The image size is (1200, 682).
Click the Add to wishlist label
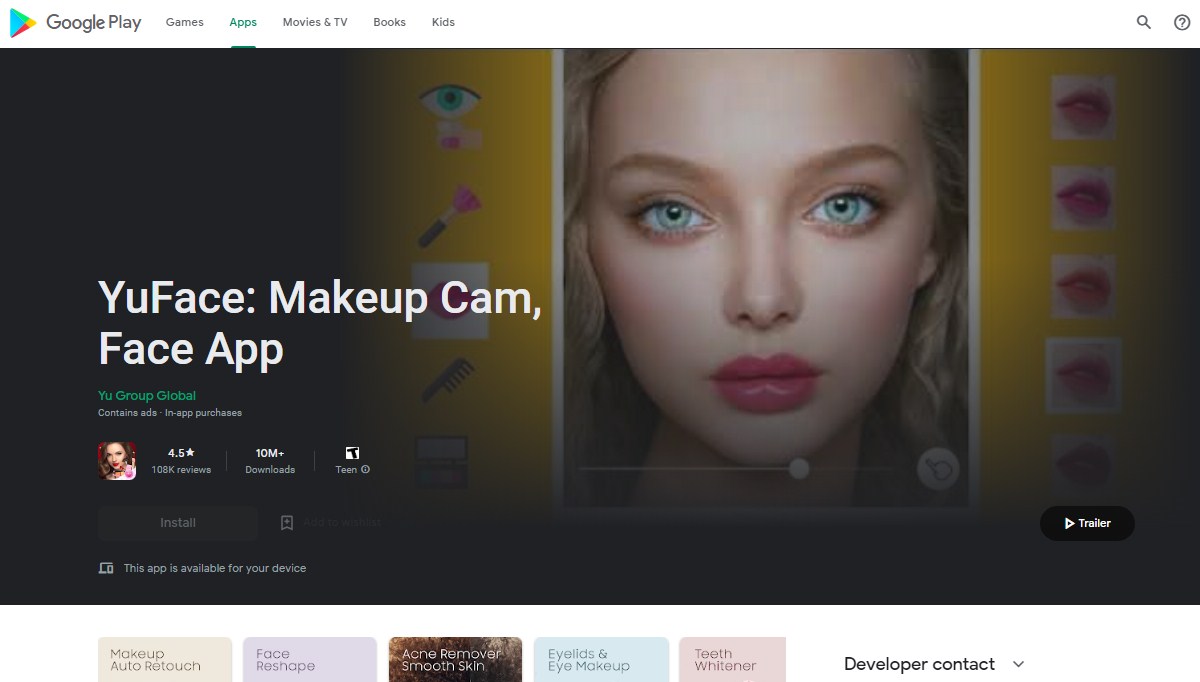(342, 523)
